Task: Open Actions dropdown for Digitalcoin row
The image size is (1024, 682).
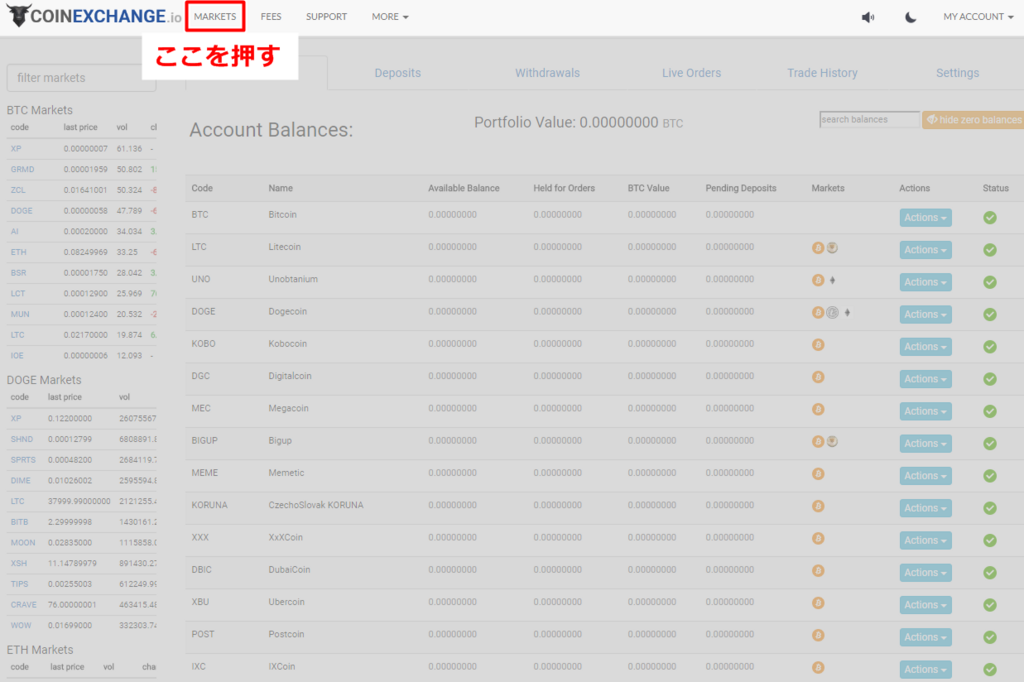Action: pos(925,379)
